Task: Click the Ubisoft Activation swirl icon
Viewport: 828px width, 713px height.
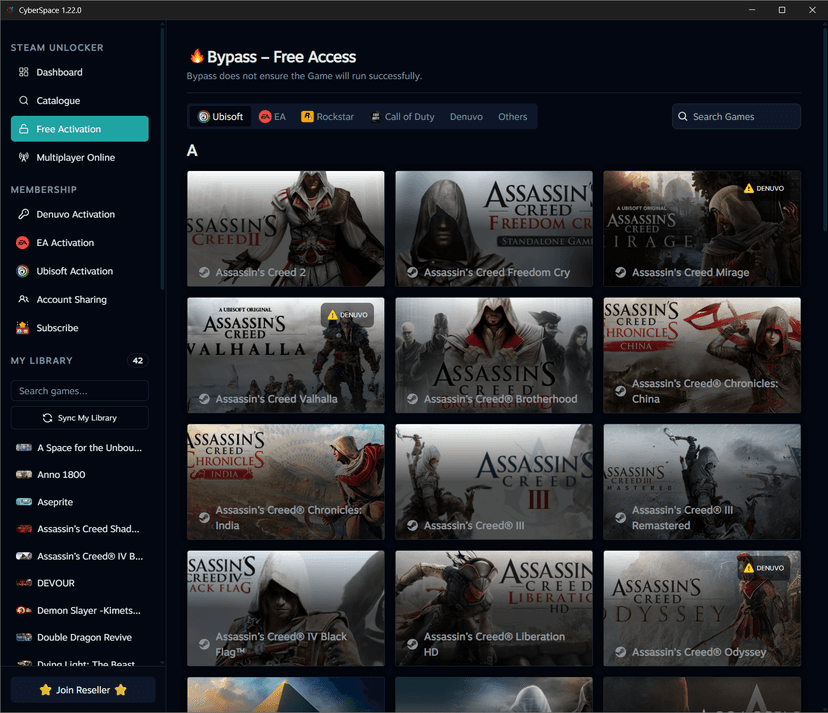Action: [x=24, y=271]
